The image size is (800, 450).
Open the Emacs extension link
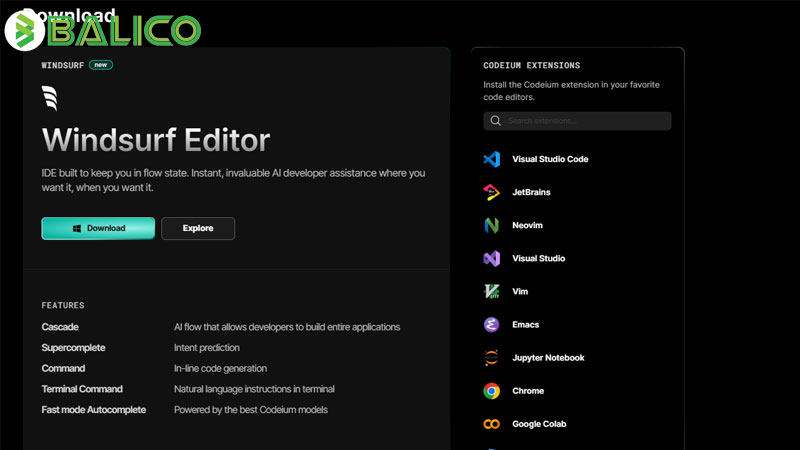[526, 324]
